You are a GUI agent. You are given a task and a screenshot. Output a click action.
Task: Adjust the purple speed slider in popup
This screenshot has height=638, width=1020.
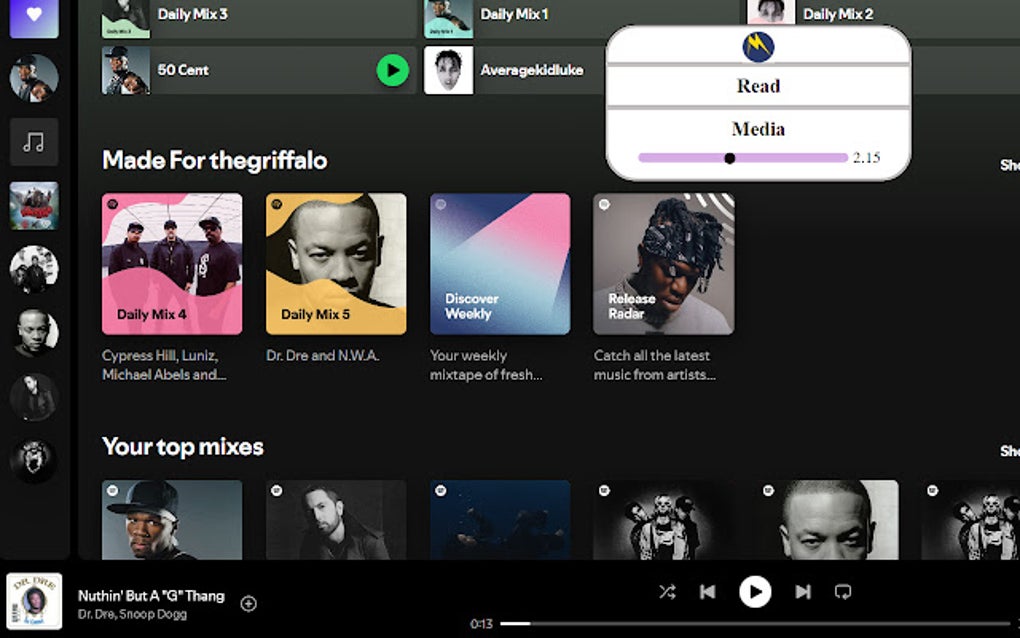pos(743,158)
